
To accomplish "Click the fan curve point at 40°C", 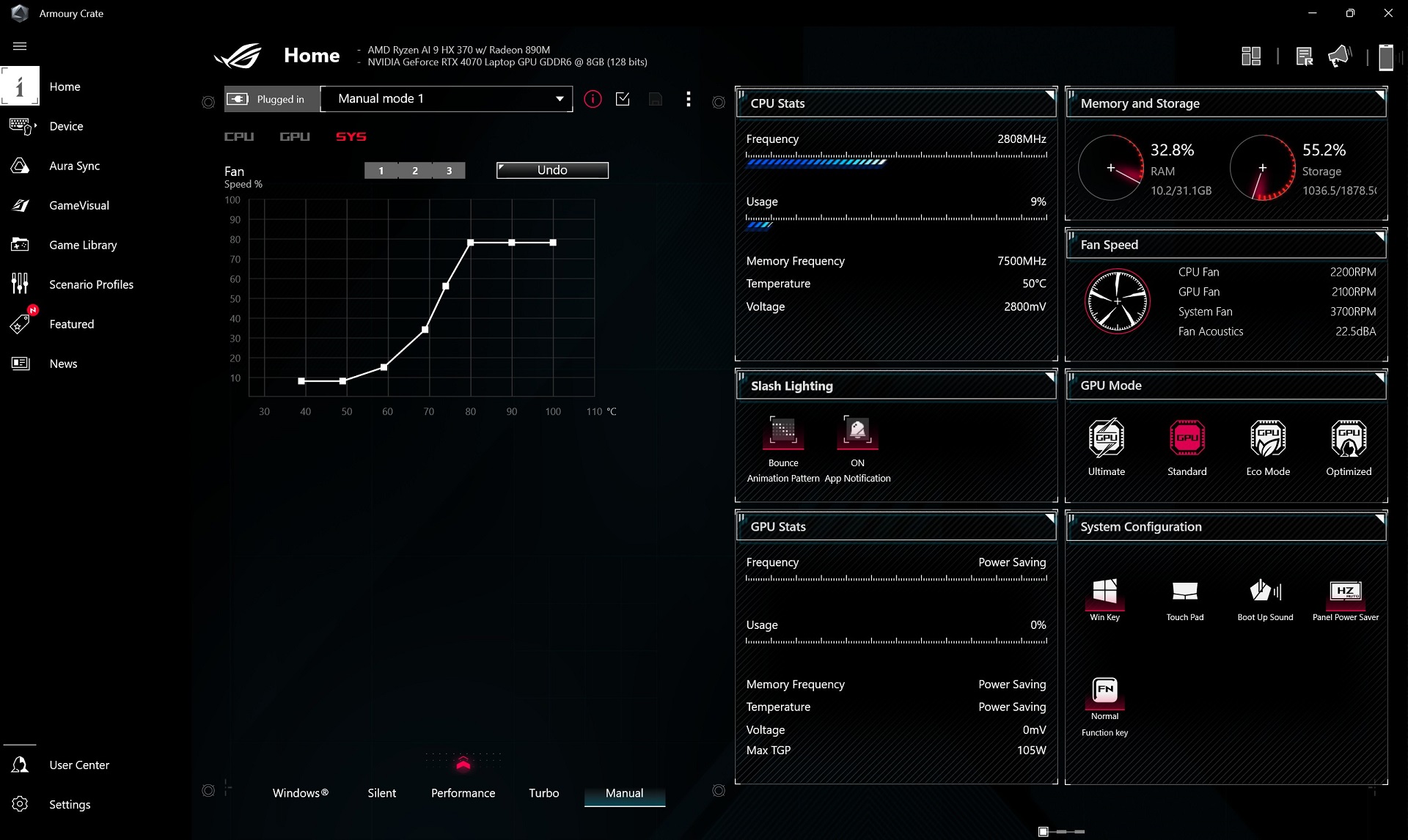I will pyautogui.click(x=301, y=381).
